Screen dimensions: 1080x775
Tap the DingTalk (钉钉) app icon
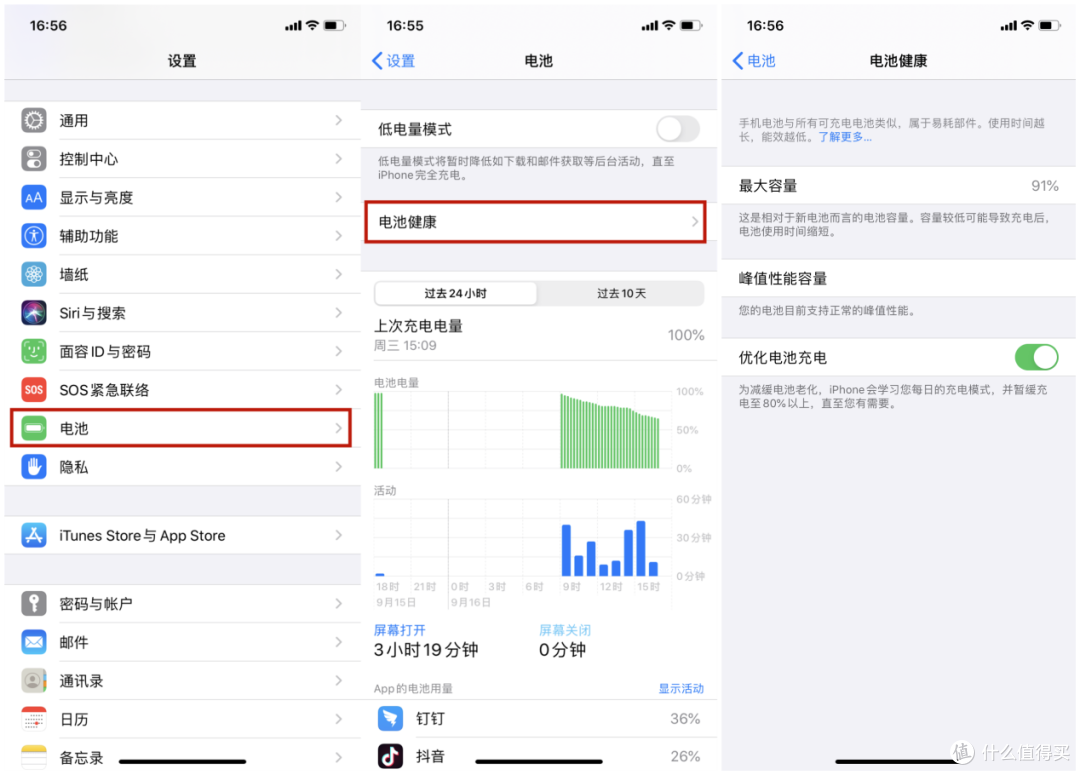pyautogui.click(x=391, y=719)
